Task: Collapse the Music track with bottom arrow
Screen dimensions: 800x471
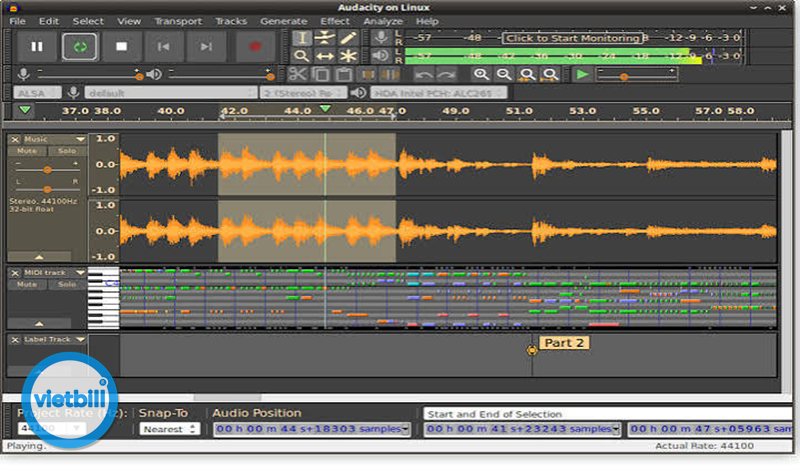Action: click(x=39, y=256)
